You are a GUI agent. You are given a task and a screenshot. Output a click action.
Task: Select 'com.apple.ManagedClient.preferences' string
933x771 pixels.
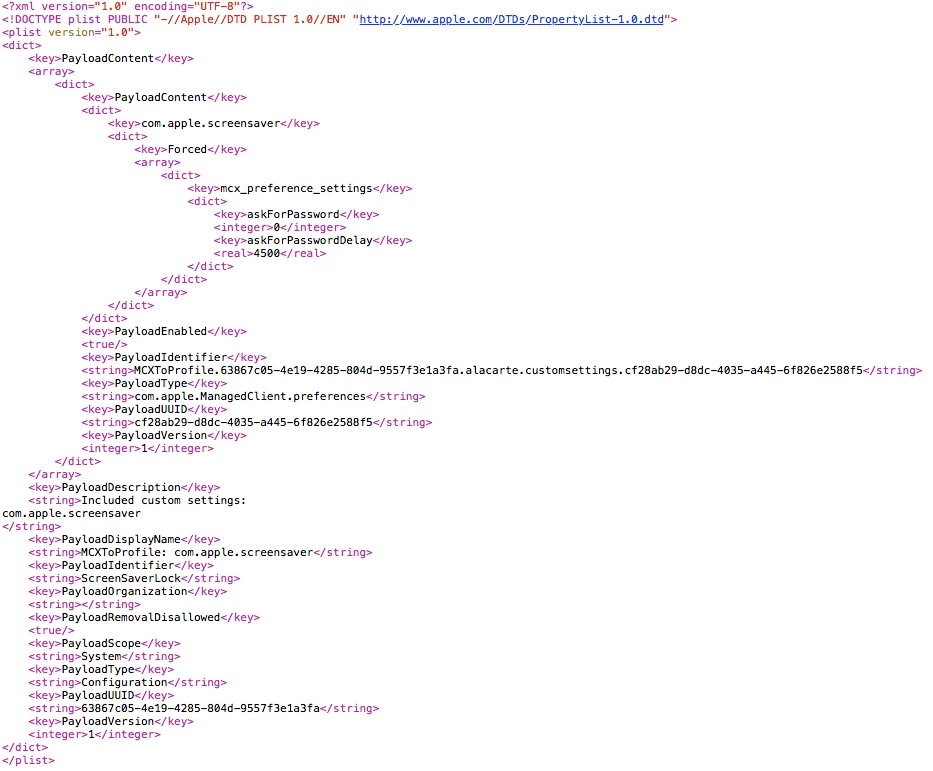[250, 396]
